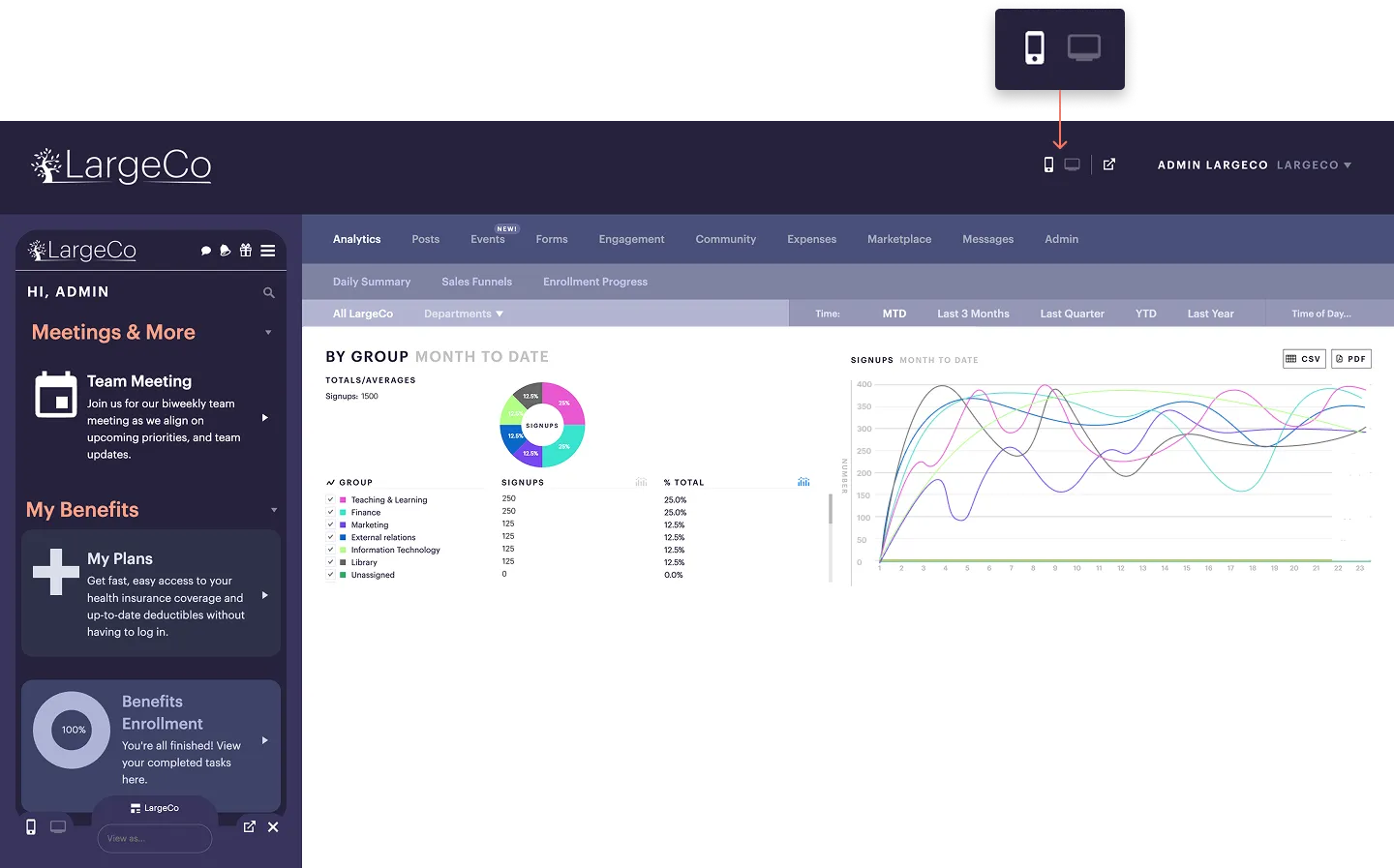Close the mobile preview panel
The width and height of the screenshot is (1394, 868).
tap(273, 827)
